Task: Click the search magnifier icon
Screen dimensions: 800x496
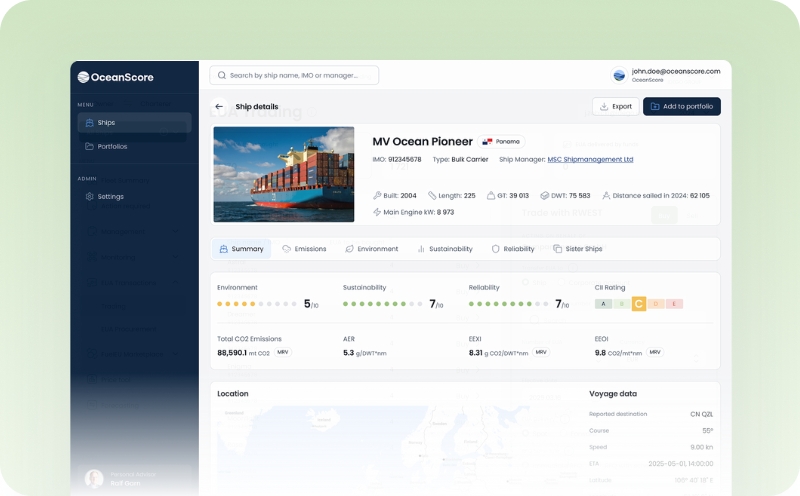Action: (221, 75)
